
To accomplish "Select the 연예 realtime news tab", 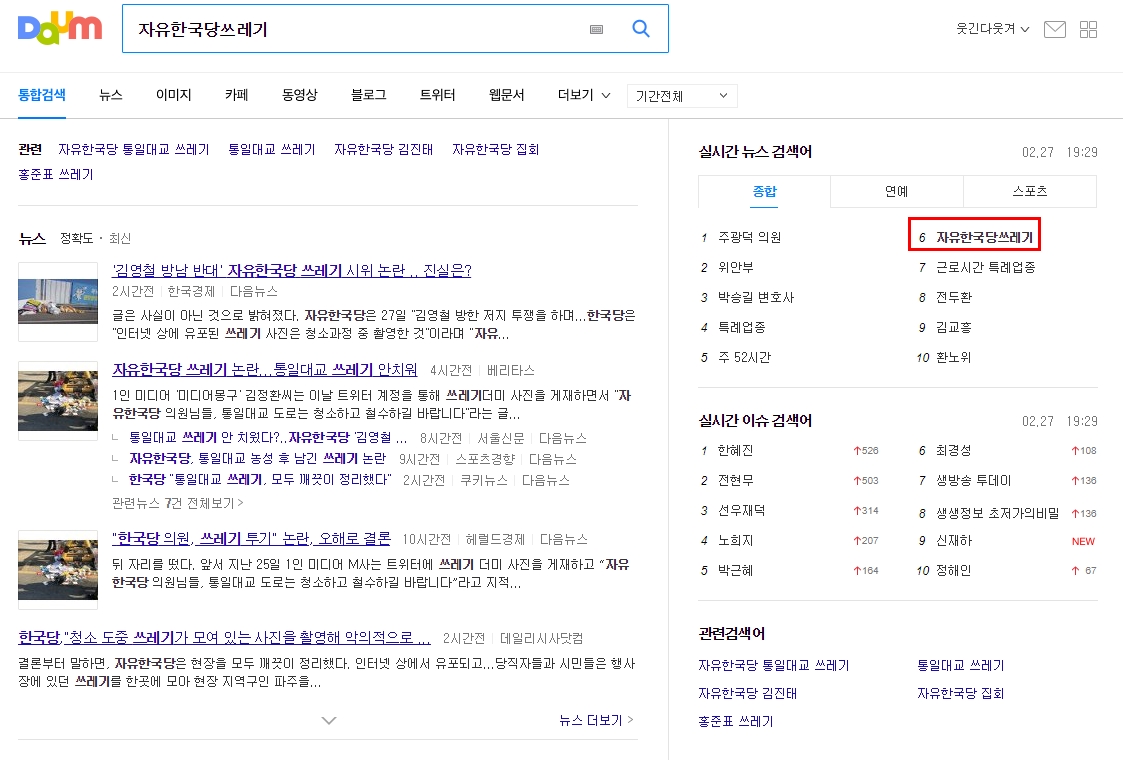I will pos(896,191).
